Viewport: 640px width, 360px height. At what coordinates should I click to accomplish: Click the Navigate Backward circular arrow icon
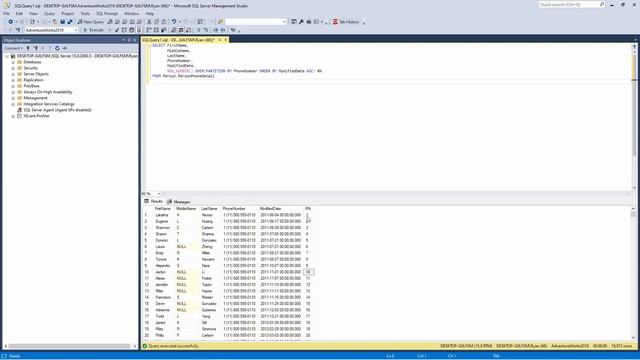[x=11, y=22]
